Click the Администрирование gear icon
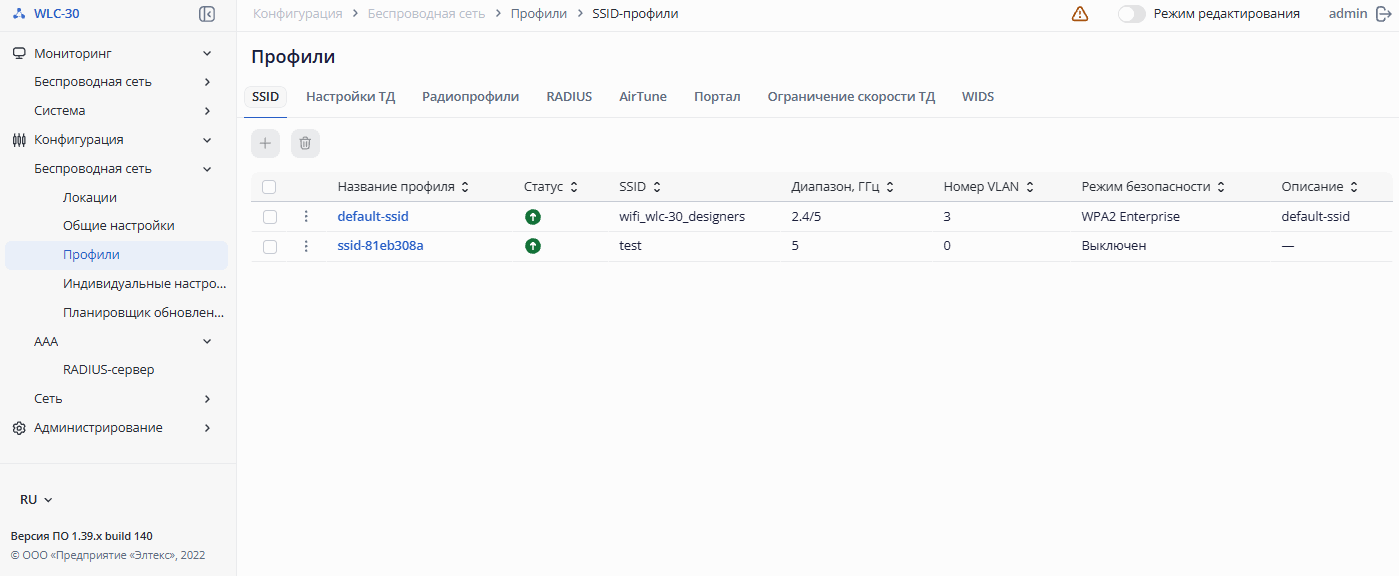Image resolution: width=1399 pixels, height=576 pixels. coord(19,428)
